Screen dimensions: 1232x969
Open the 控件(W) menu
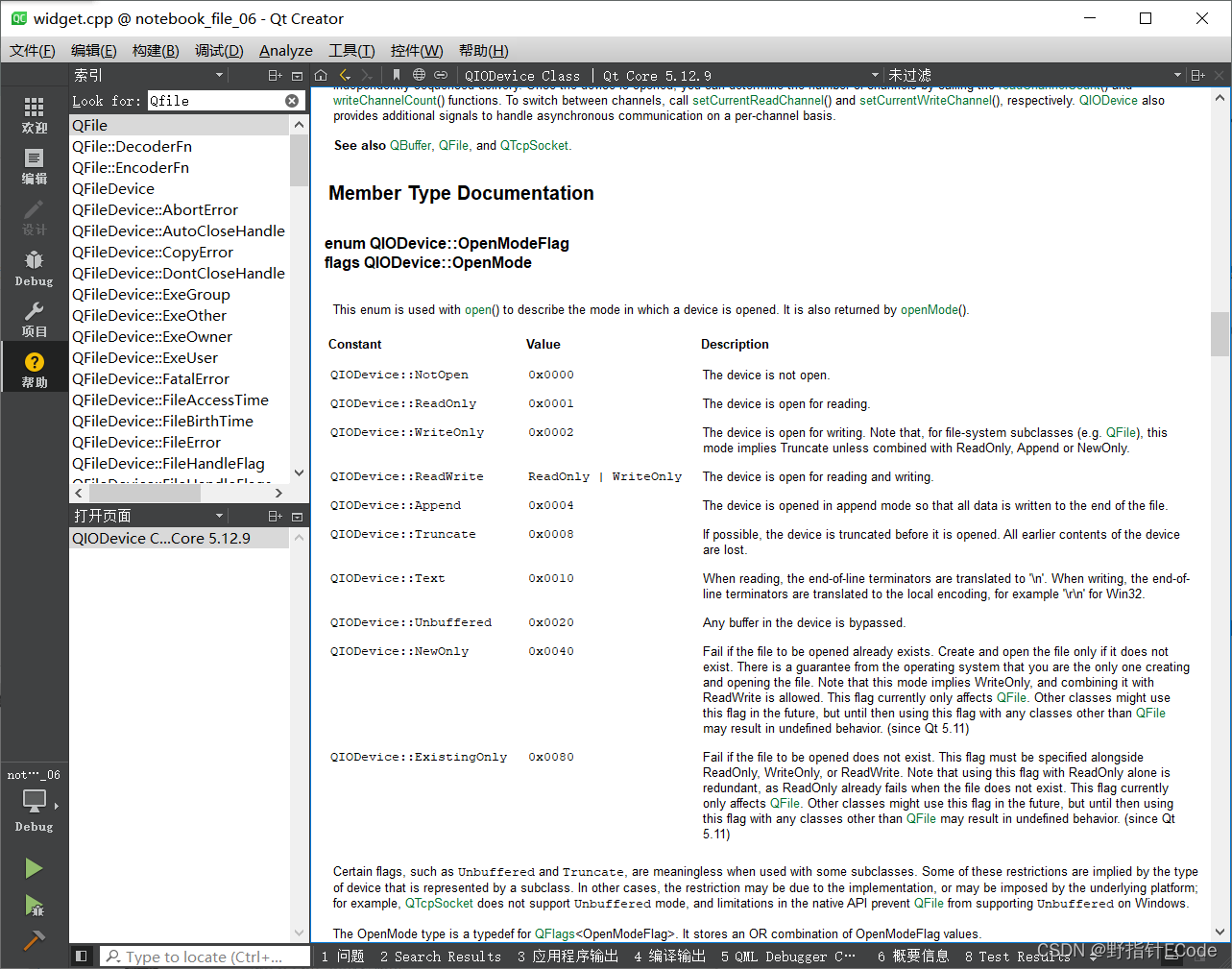[x=417, y=50]
